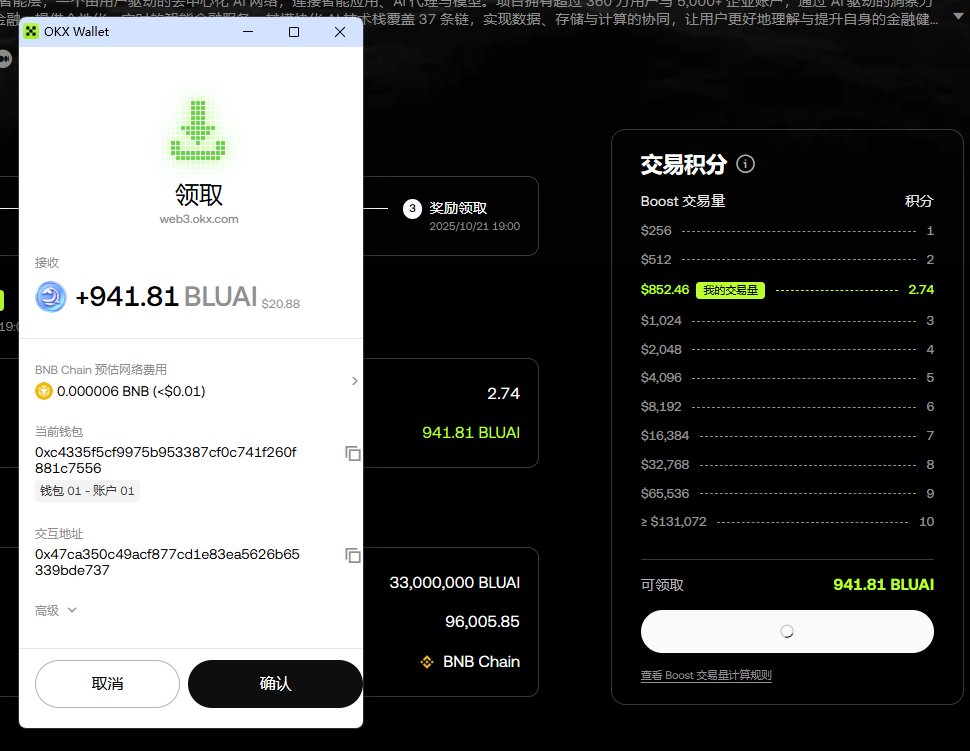Click the green download claim icon
970x751 pixels.
coord(198,131)
